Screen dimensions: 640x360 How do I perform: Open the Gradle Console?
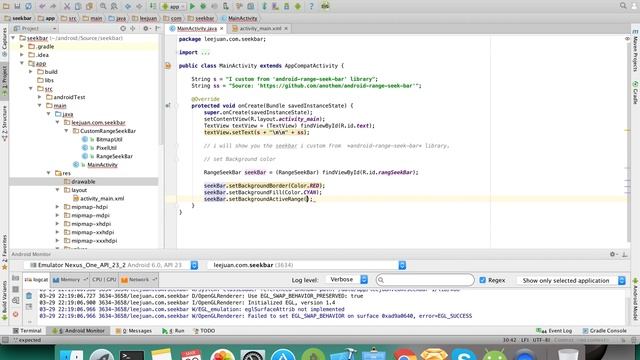coord(604,331)
